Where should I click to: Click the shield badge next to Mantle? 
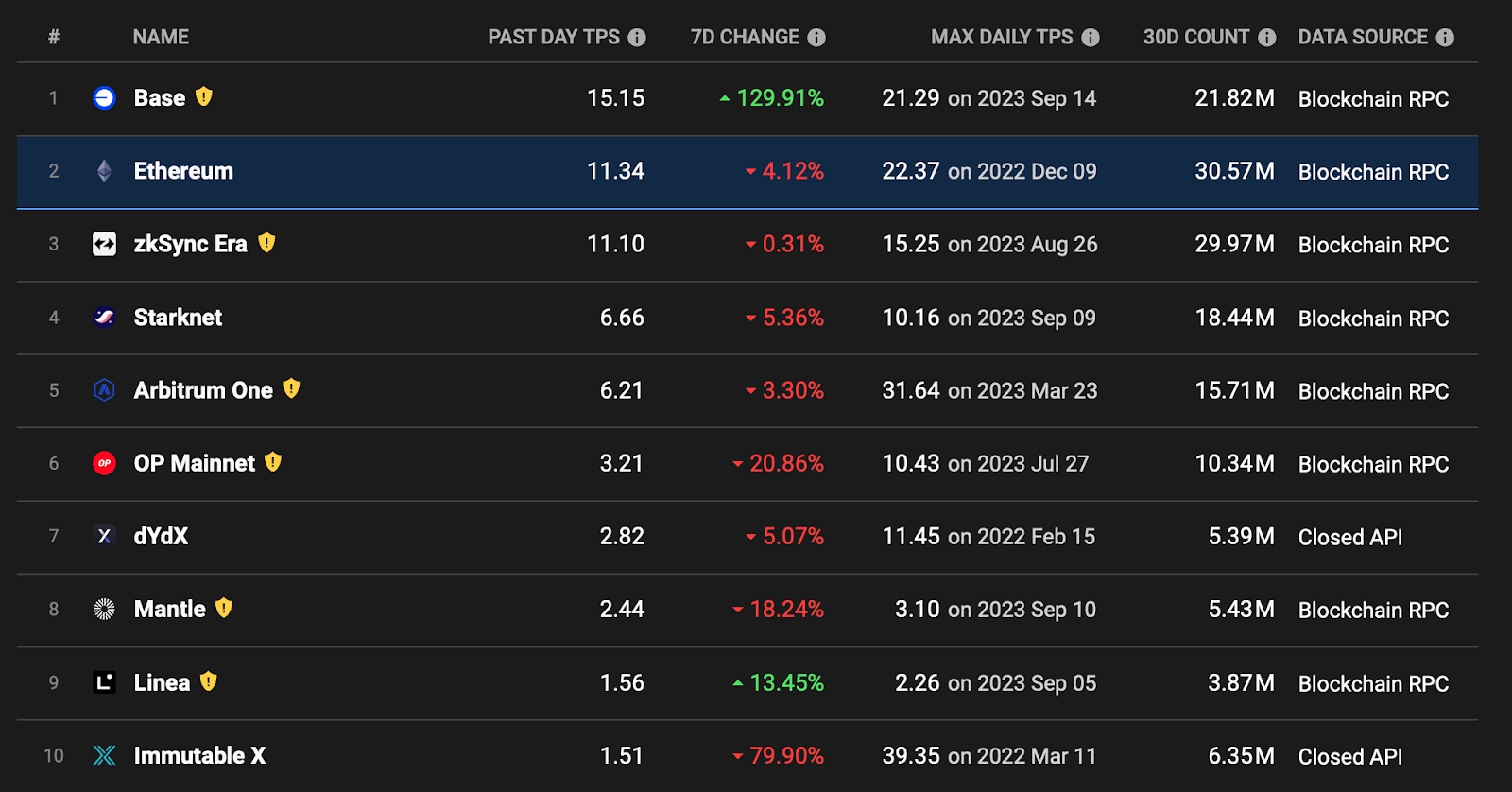point(224,608)
